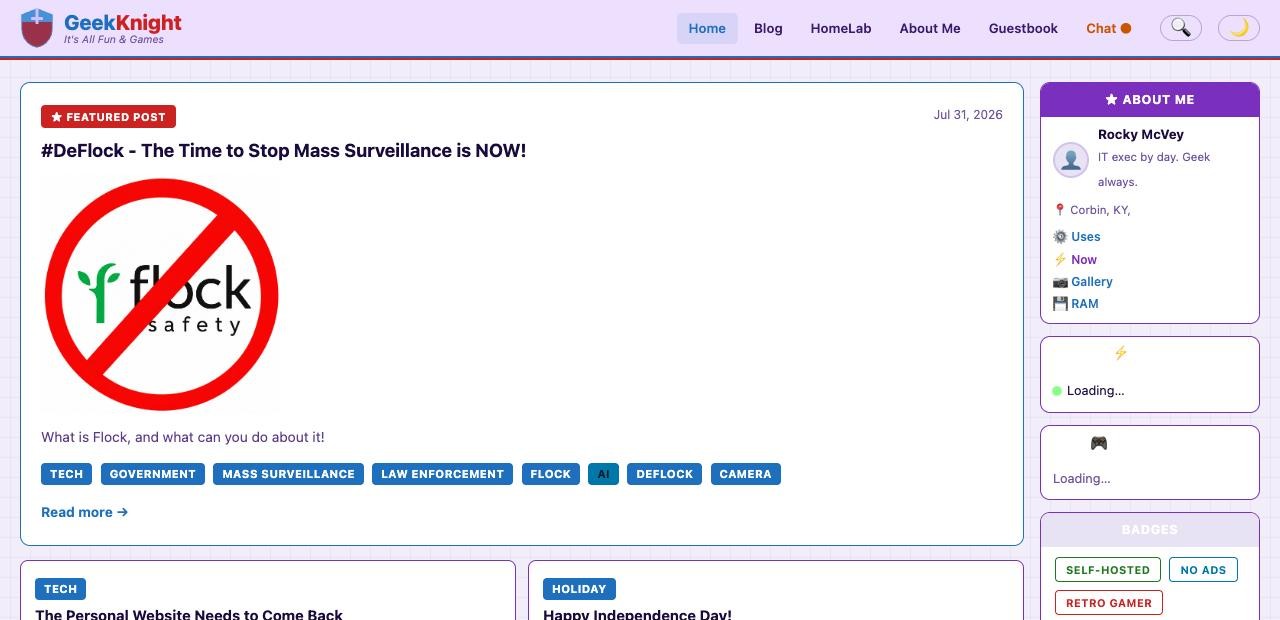Click the orange Chat status dot
Screen dimensions: 1280x620
point(1126,28)
